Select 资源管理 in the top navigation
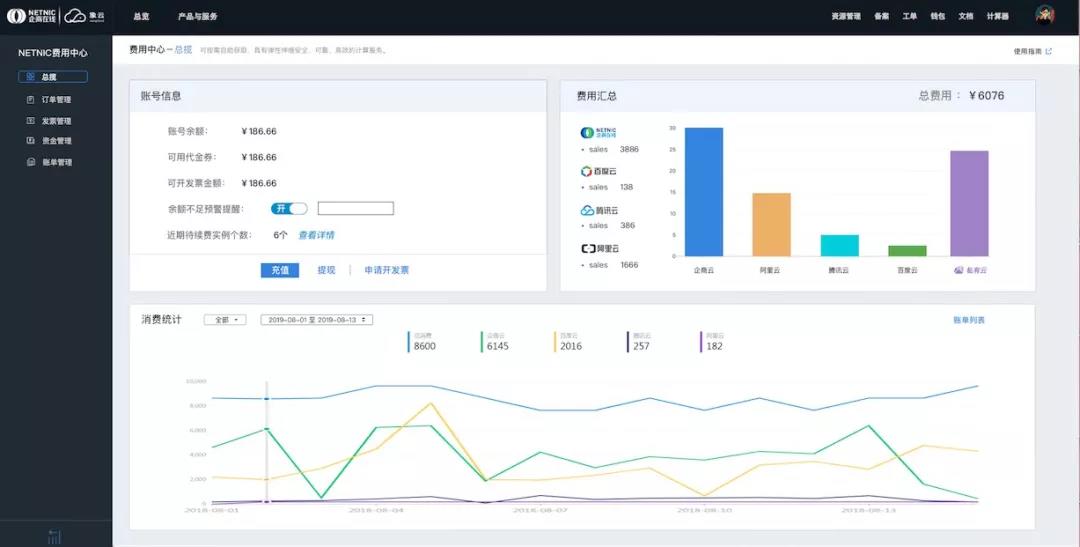Image resolution: width=1080 pixels, height=547 pixels. [x=845, y=17]
